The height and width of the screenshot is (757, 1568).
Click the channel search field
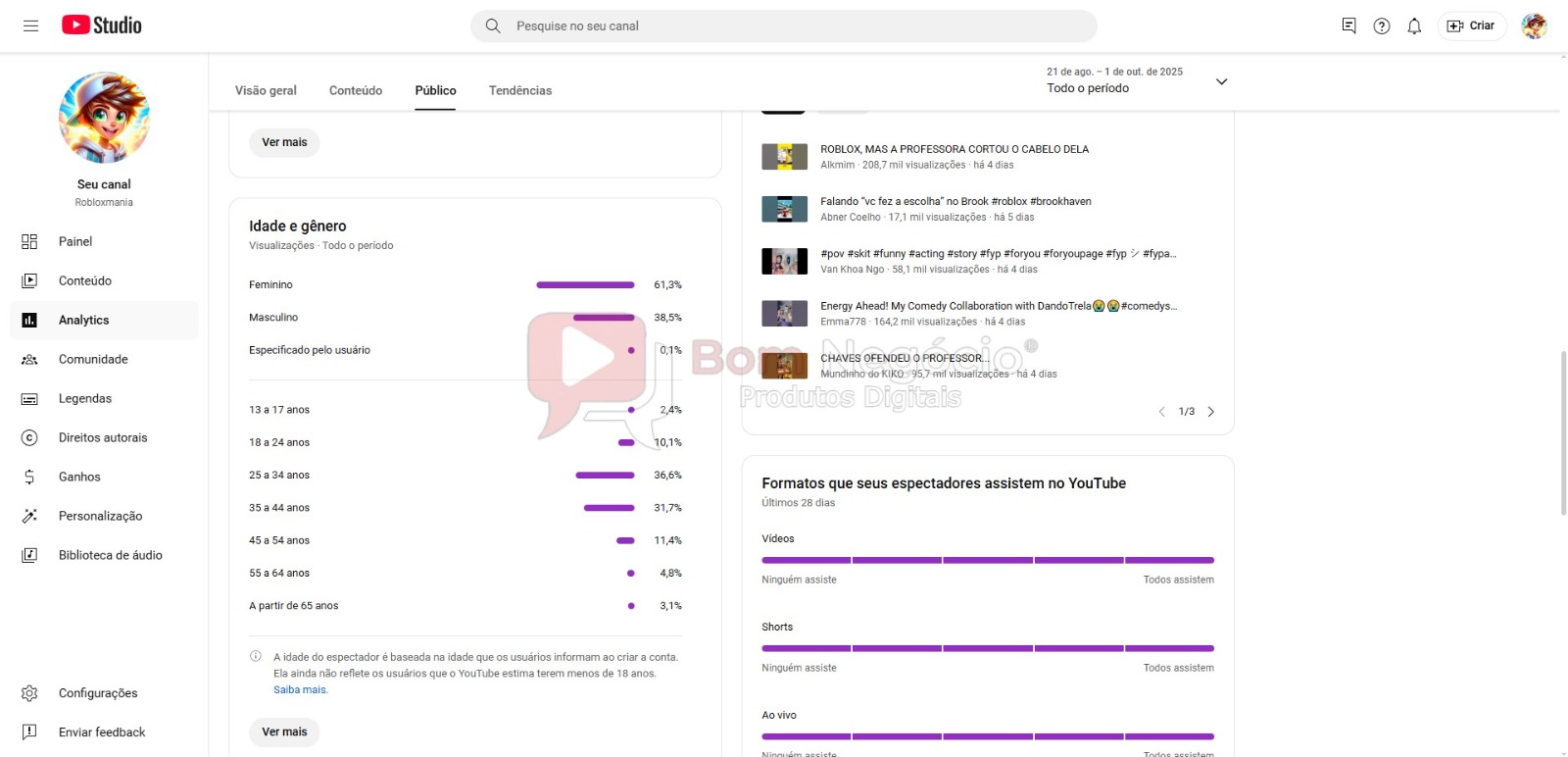click(x=784, y=26)
